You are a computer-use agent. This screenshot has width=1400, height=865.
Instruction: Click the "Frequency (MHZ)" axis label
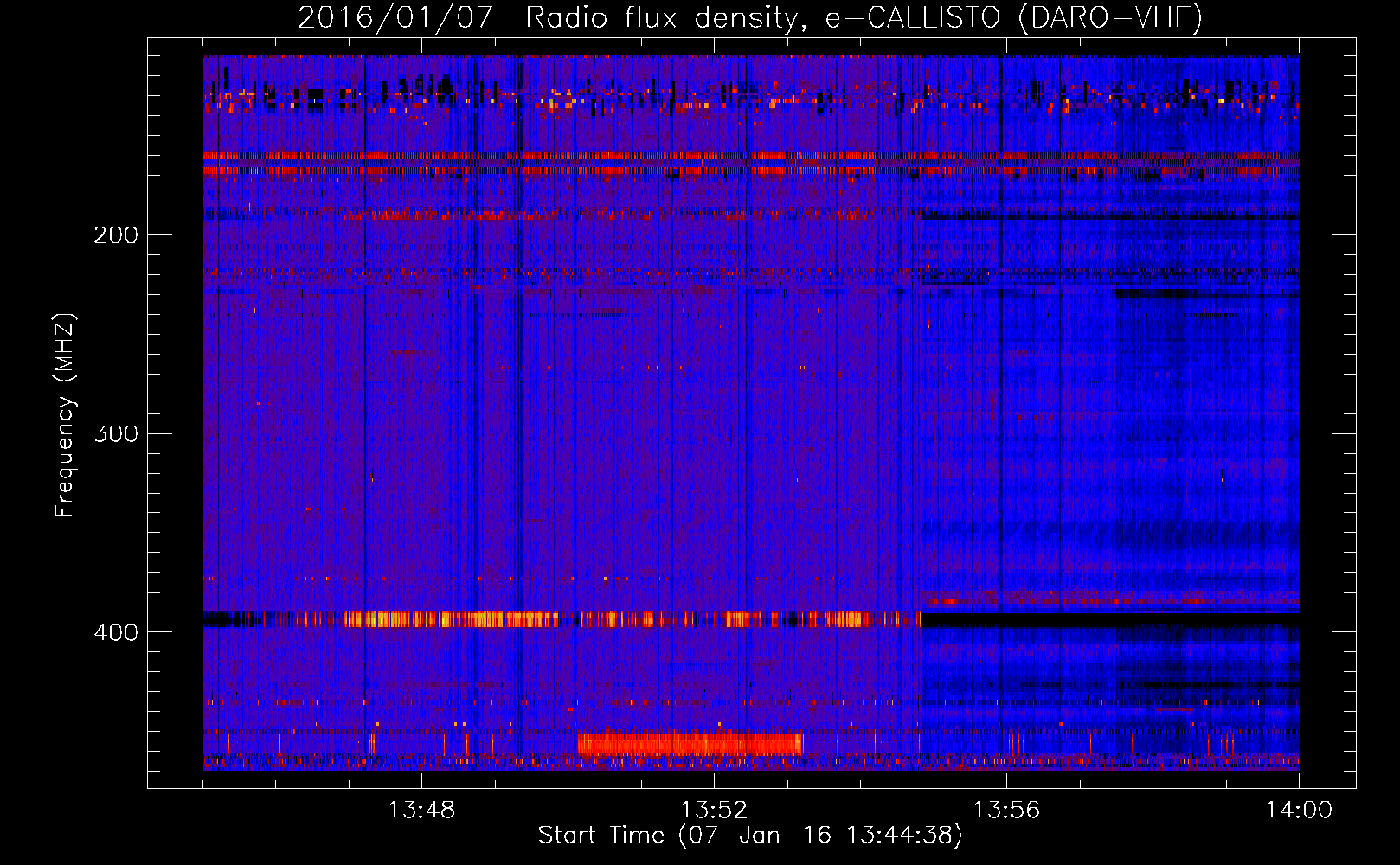pos(65,415)
